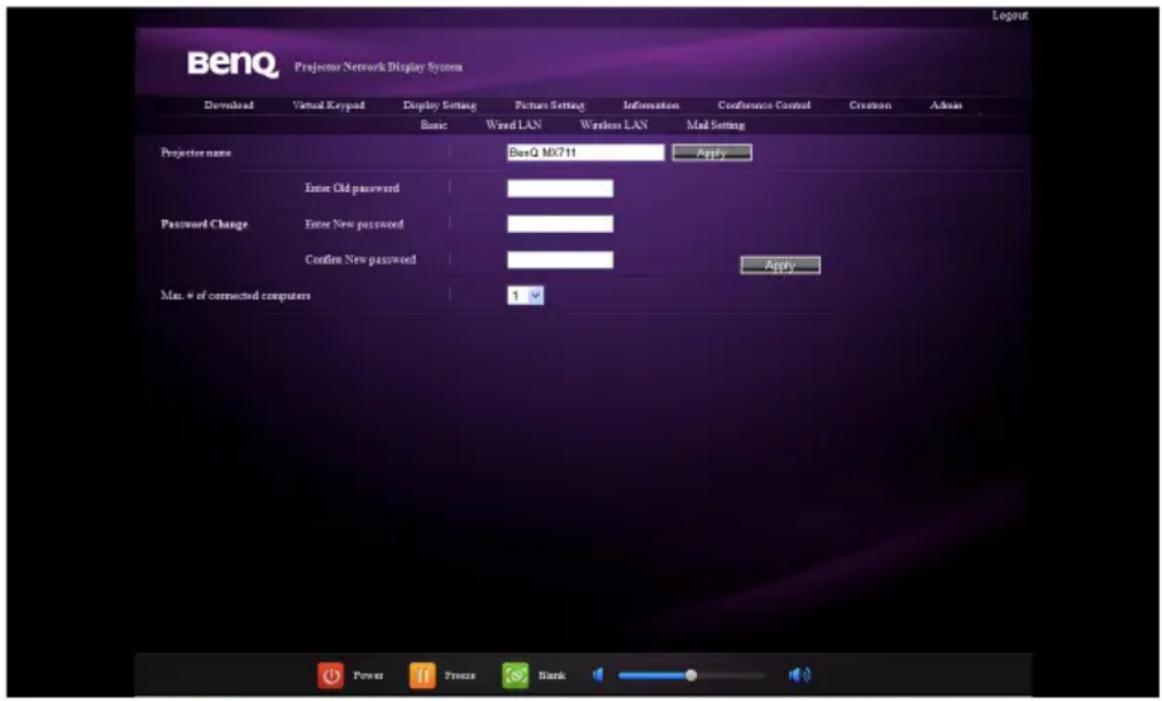The height and width of the screenshot is (701, 1162).
Task: Click the Logout link
Action: pos(1009,16)
